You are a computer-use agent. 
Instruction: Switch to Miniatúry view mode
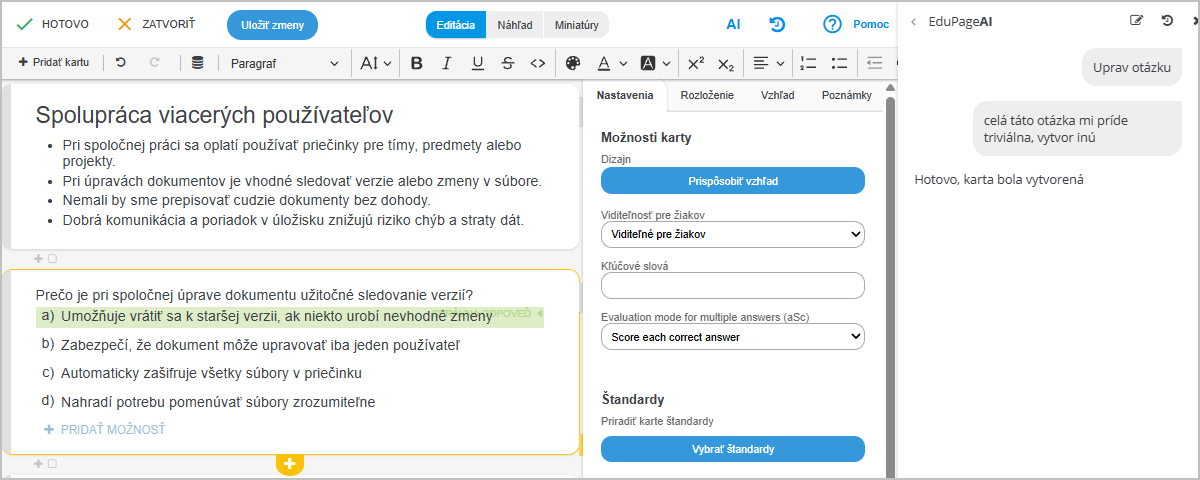click(577, 24)
